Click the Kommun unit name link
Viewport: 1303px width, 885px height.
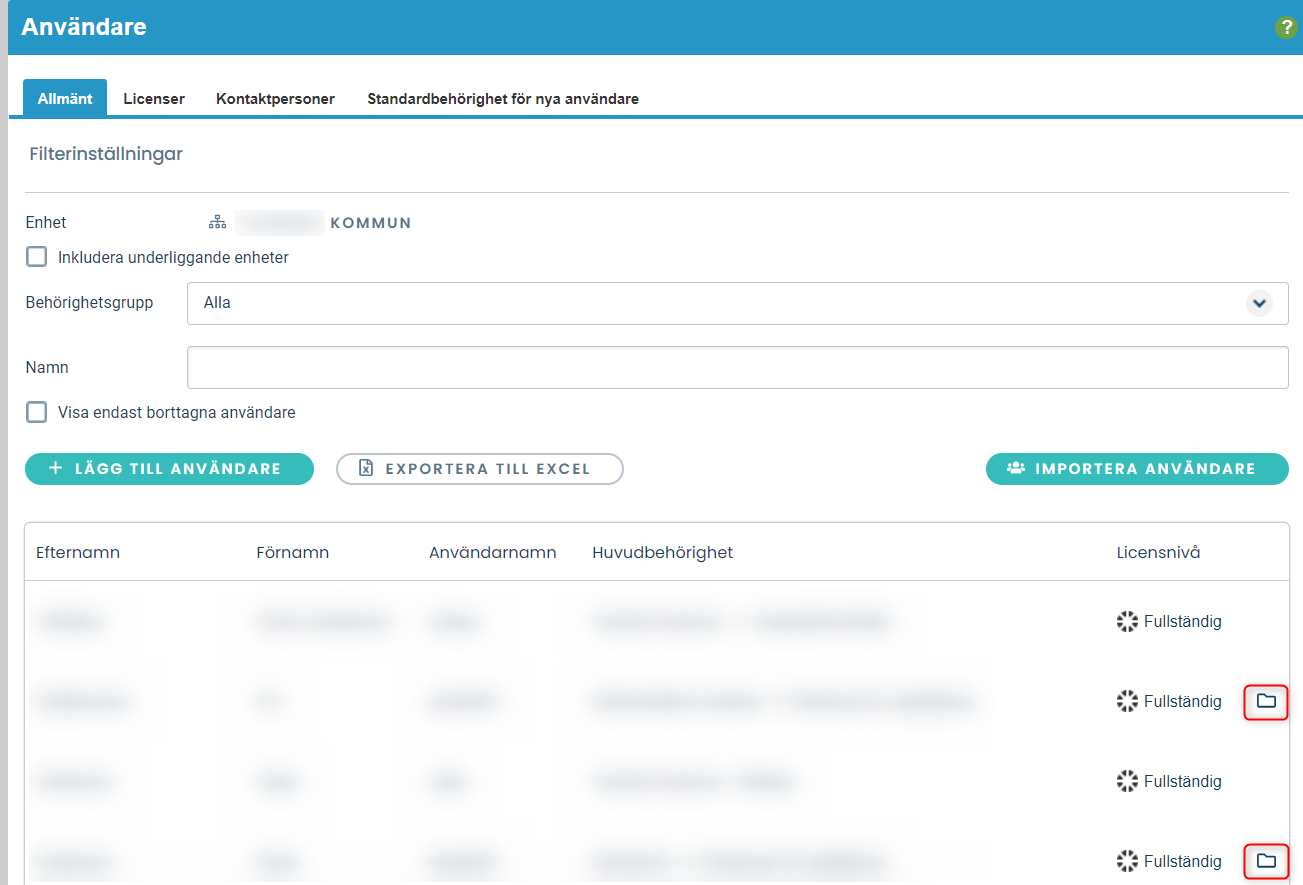point(370,223)
